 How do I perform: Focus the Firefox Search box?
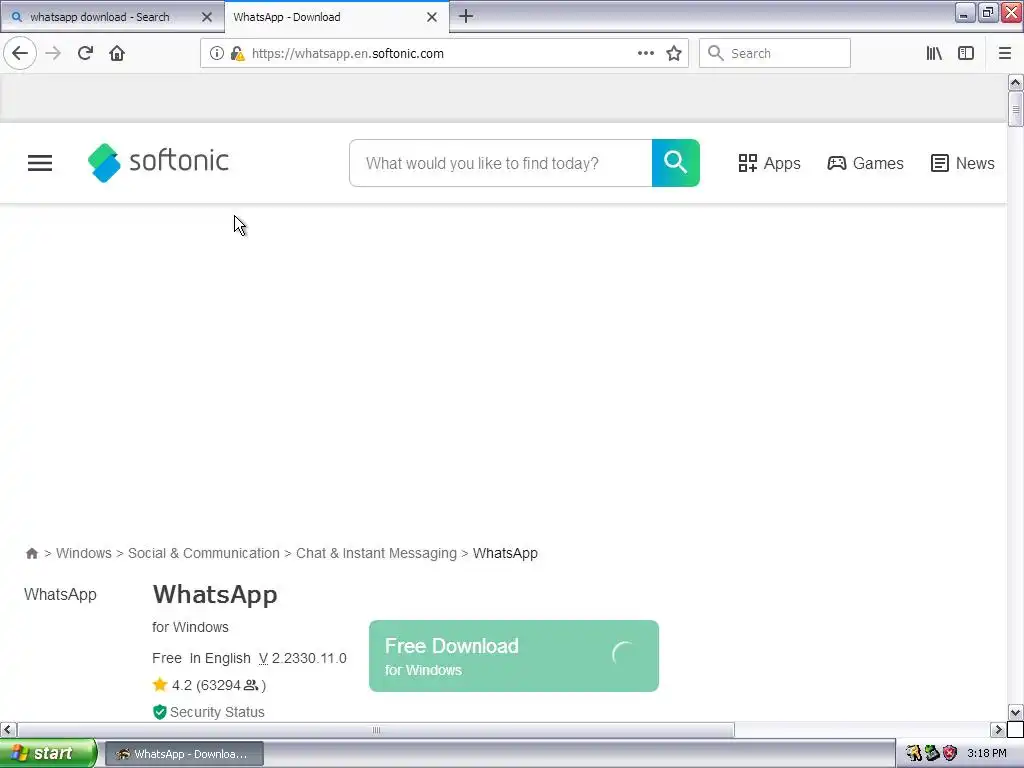(775, 53)
